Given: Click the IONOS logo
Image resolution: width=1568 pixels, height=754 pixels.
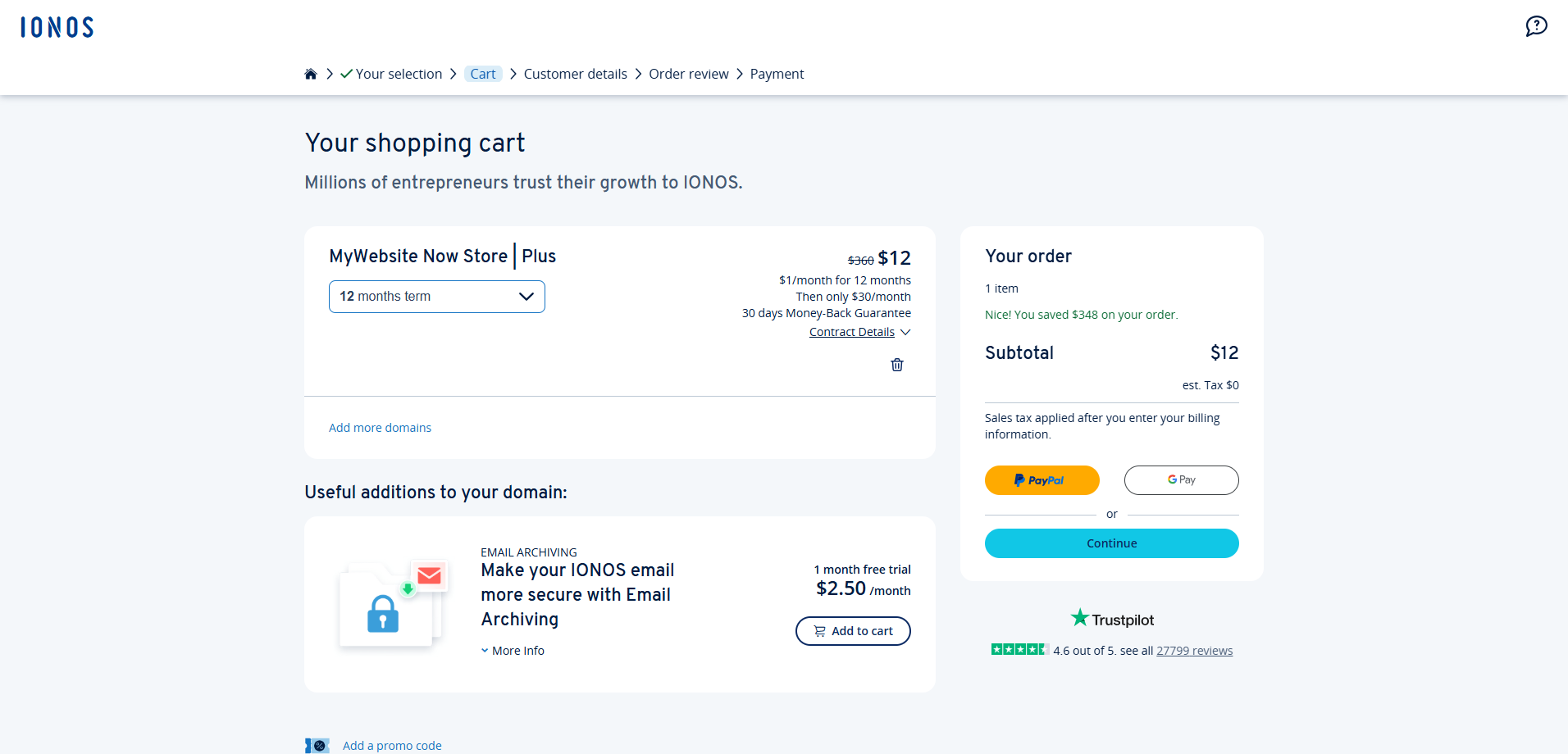Looking at the screenshot, I should 55,27.
